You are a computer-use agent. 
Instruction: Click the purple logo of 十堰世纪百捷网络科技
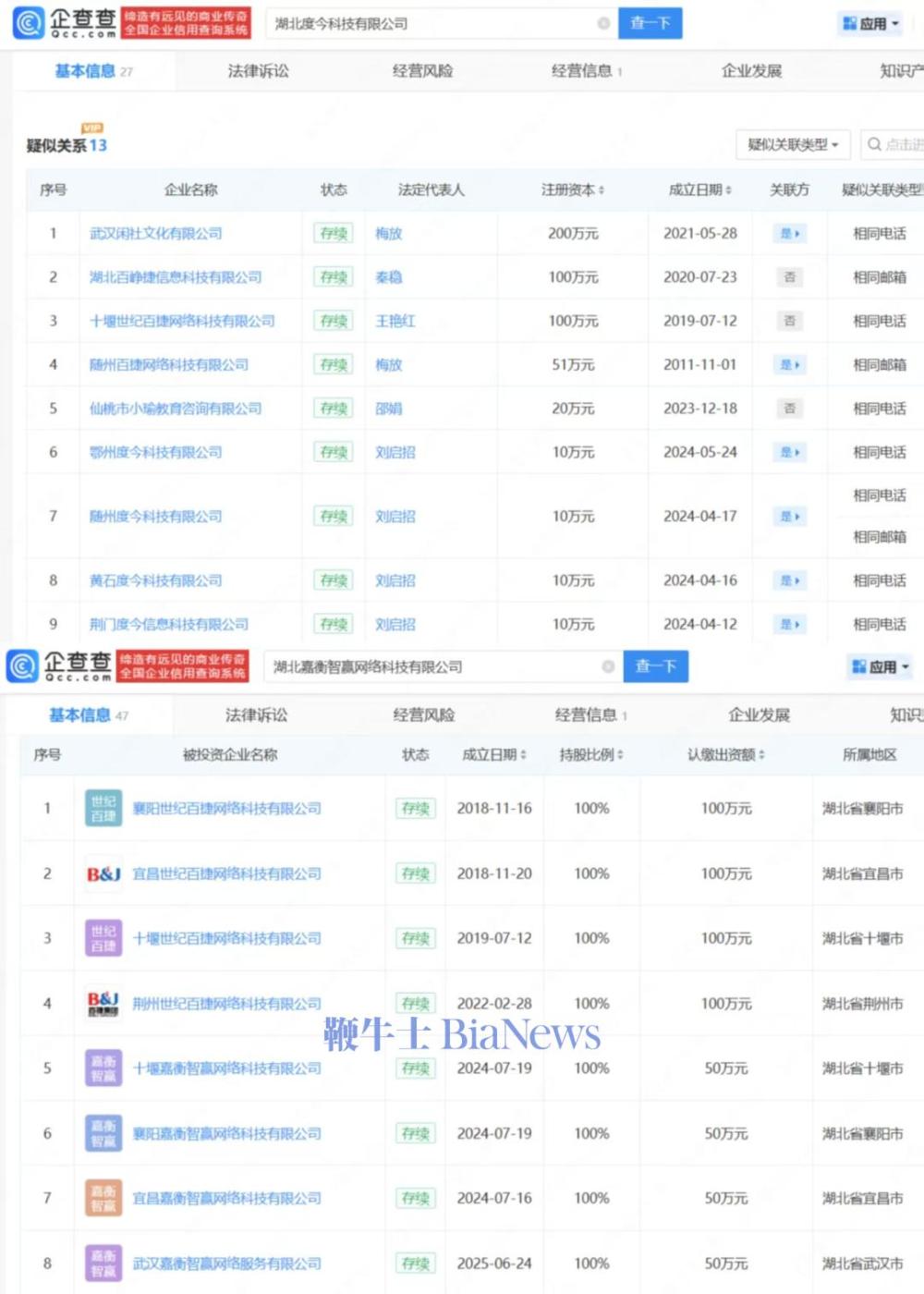click(103, 938)
